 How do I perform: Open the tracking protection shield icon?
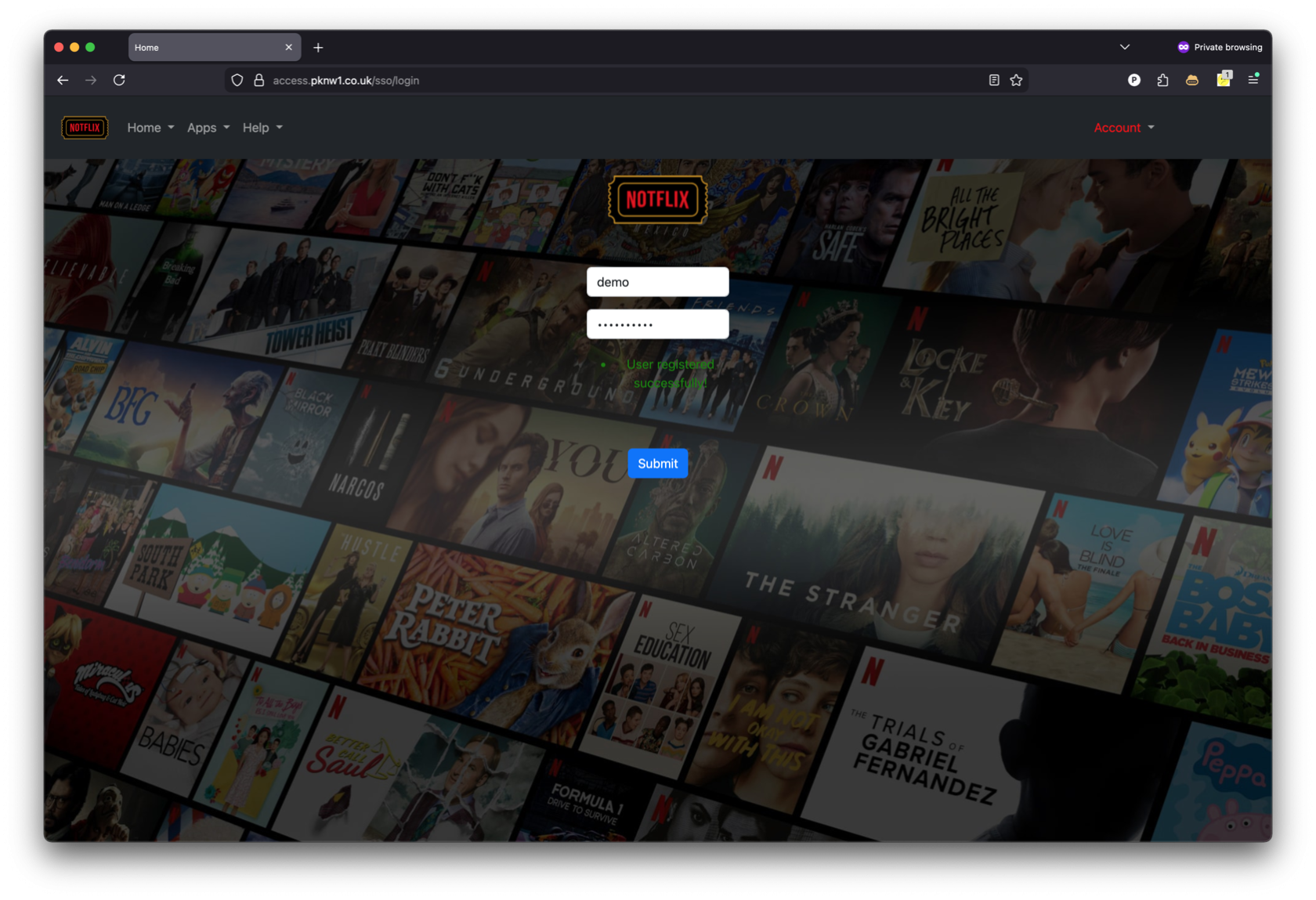pos(237,80)
